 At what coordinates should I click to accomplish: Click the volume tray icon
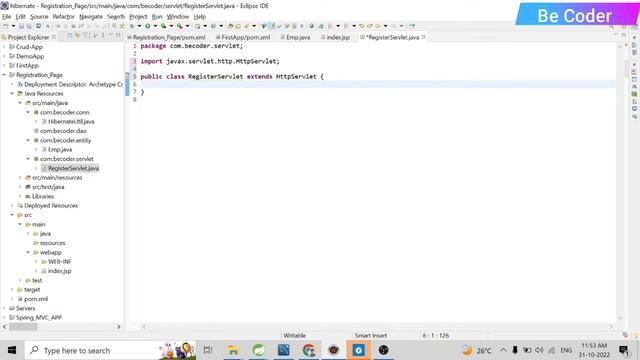tap(539, 350)
